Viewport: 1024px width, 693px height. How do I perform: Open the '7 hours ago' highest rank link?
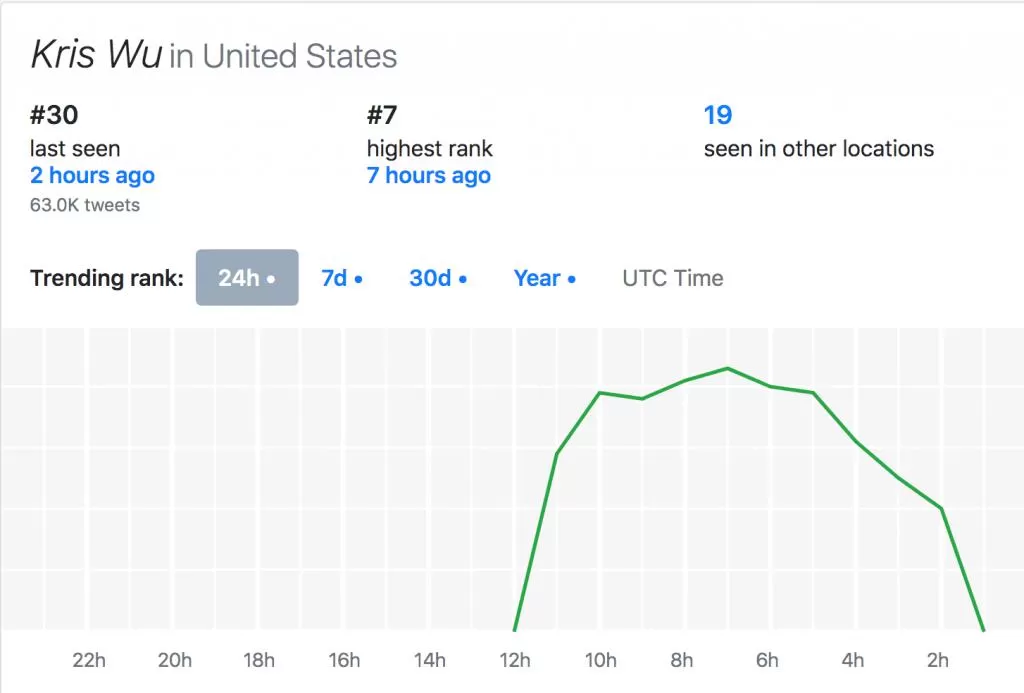pyautogui.click(x=428, y=175)
